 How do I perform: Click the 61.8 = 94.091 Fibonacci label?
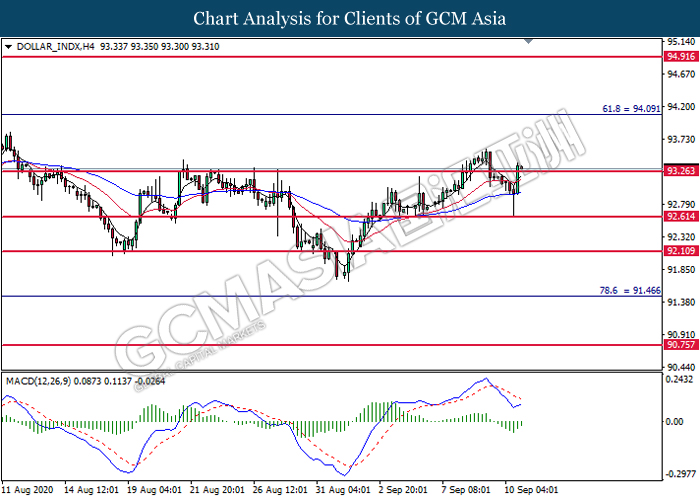pos(630,108)
